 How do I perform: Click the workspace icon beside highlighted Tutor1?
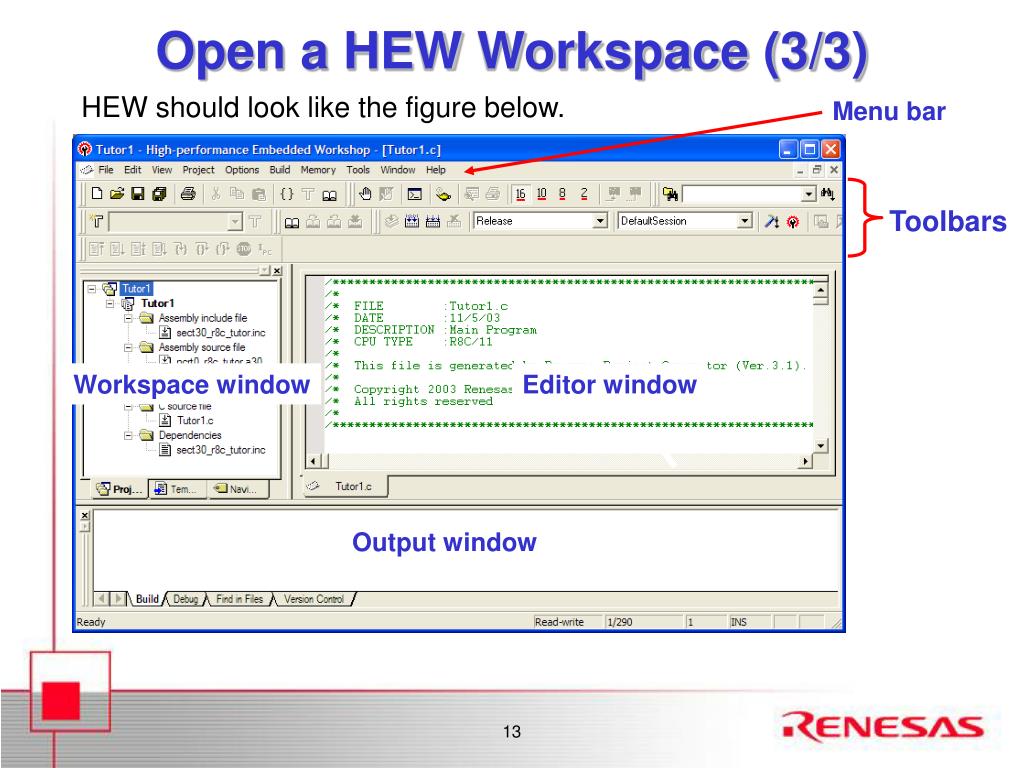(110, 289)
